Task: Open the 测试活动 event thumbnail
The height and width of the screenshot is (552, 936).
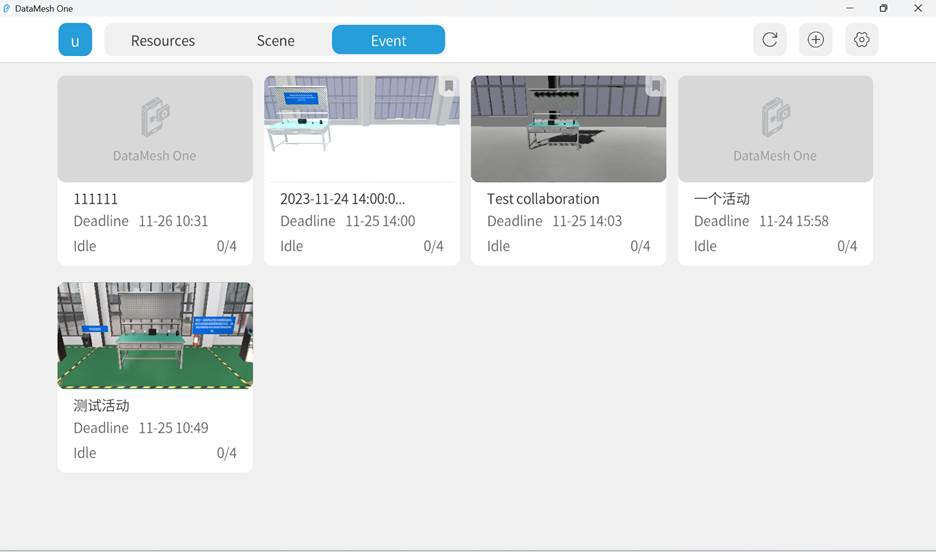Action: (x=155, y=336)
